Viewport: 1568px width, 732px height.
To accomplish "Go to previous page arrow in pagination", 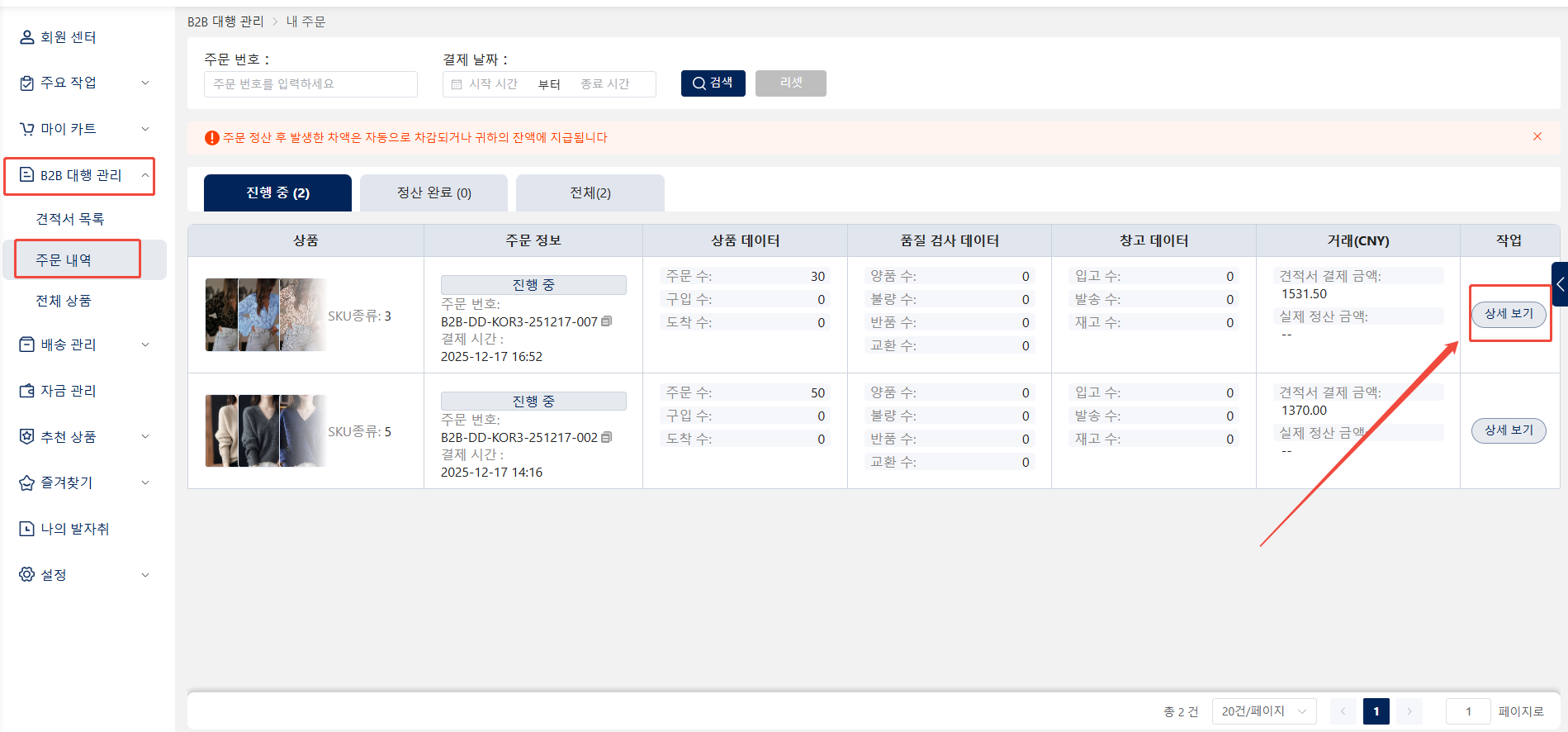I will (1343, 711).
